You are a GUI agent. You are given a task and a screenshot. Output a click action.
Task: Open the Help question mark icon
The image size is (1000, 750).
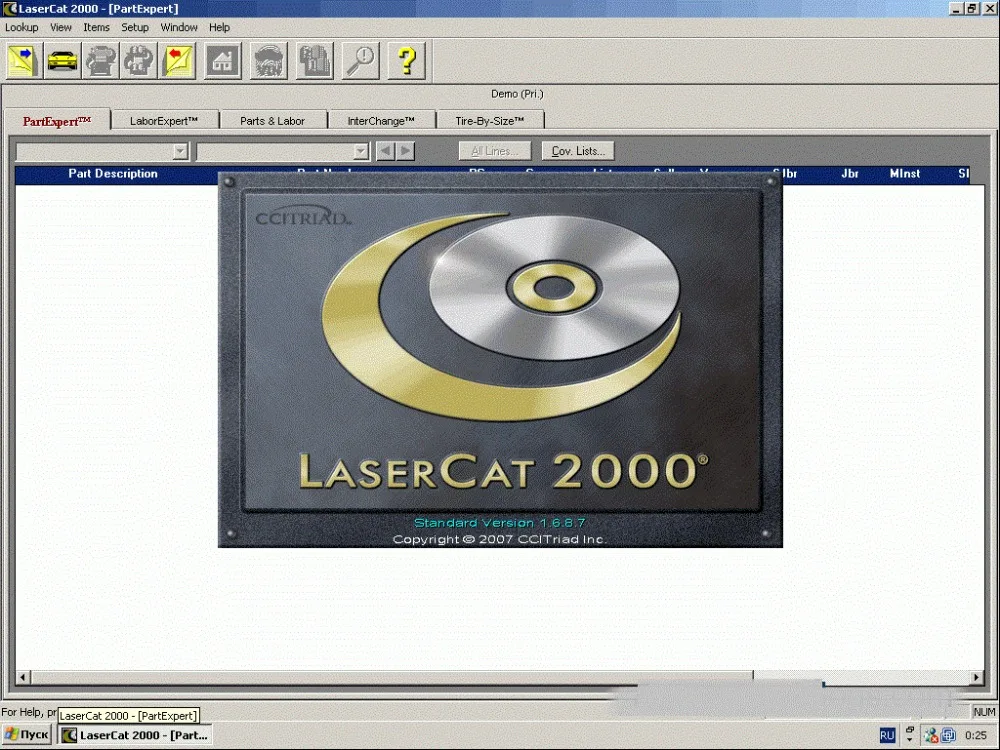pyautogui.click(x=406, y=60)
